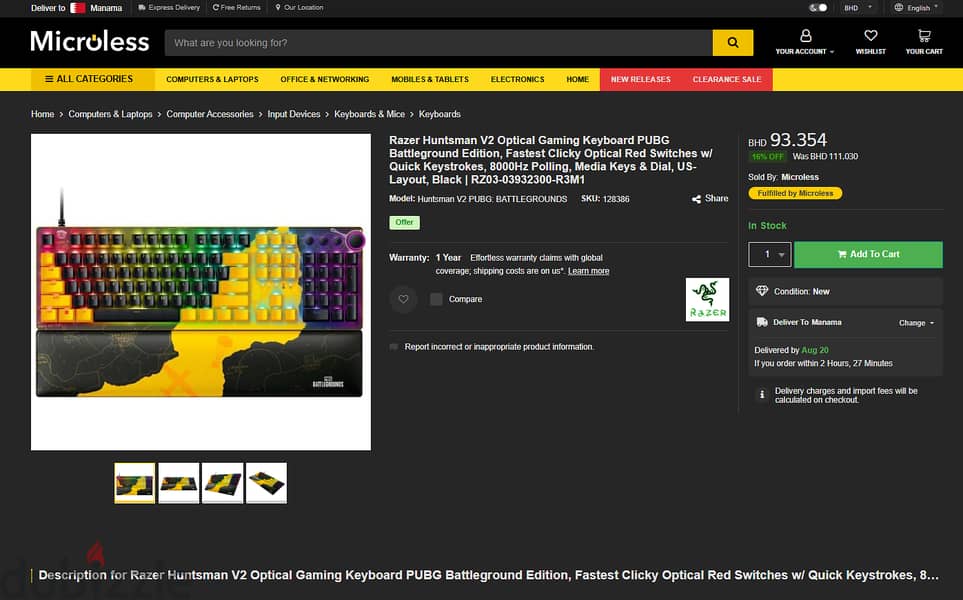
Task: Click the Share icon
Action: (x=696, y=199)
